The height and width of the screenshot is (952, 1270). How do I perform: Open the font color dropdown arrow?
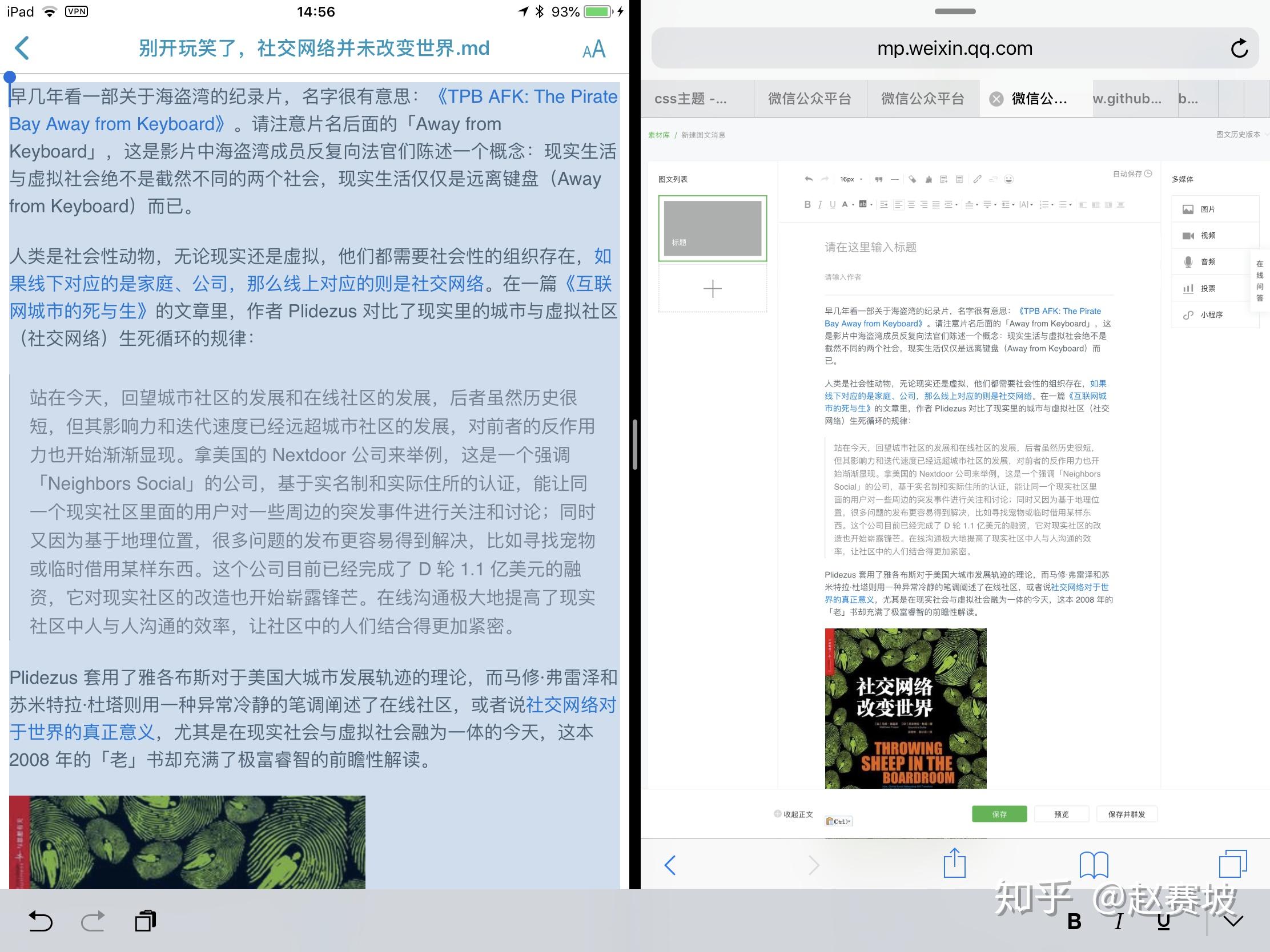click(x=853, y=205)
